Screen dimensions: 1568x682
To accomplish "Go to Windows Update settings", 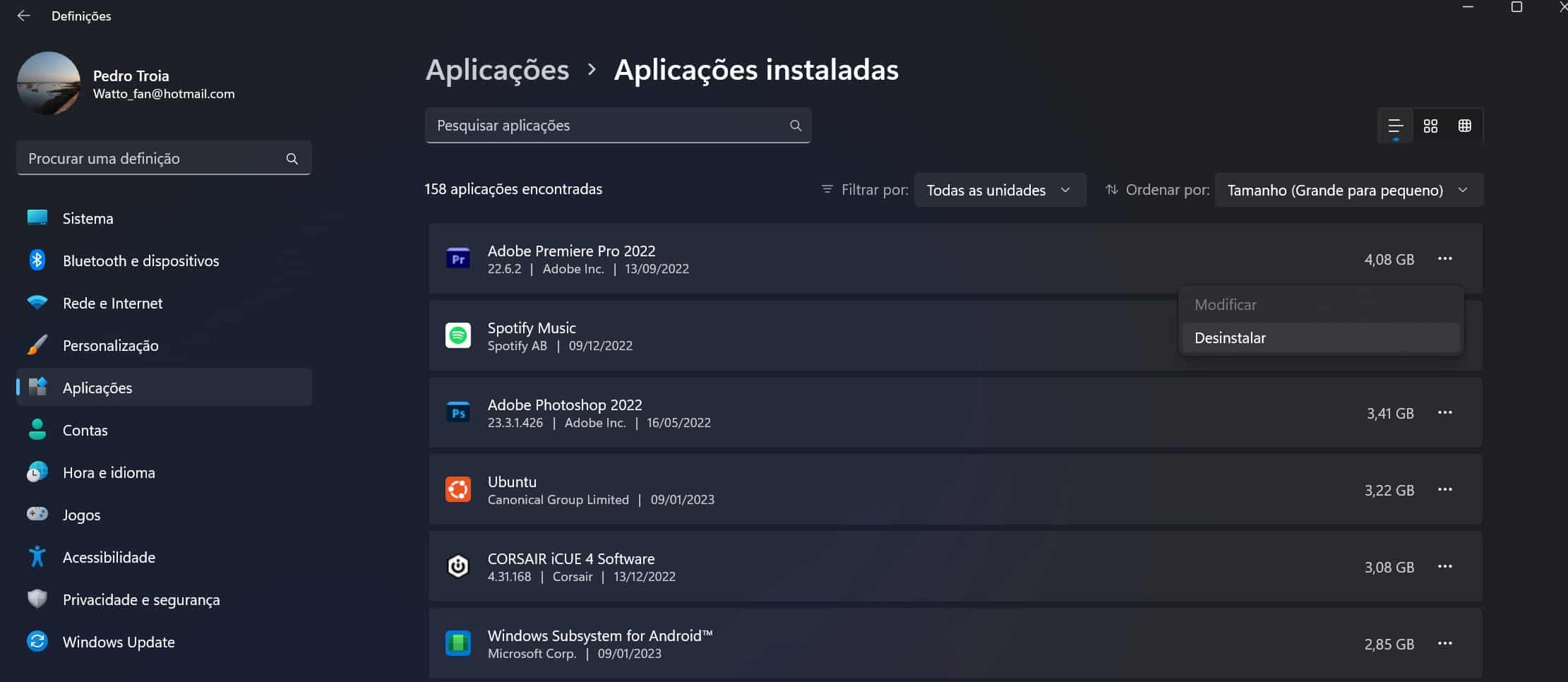I will click(118, 642).
